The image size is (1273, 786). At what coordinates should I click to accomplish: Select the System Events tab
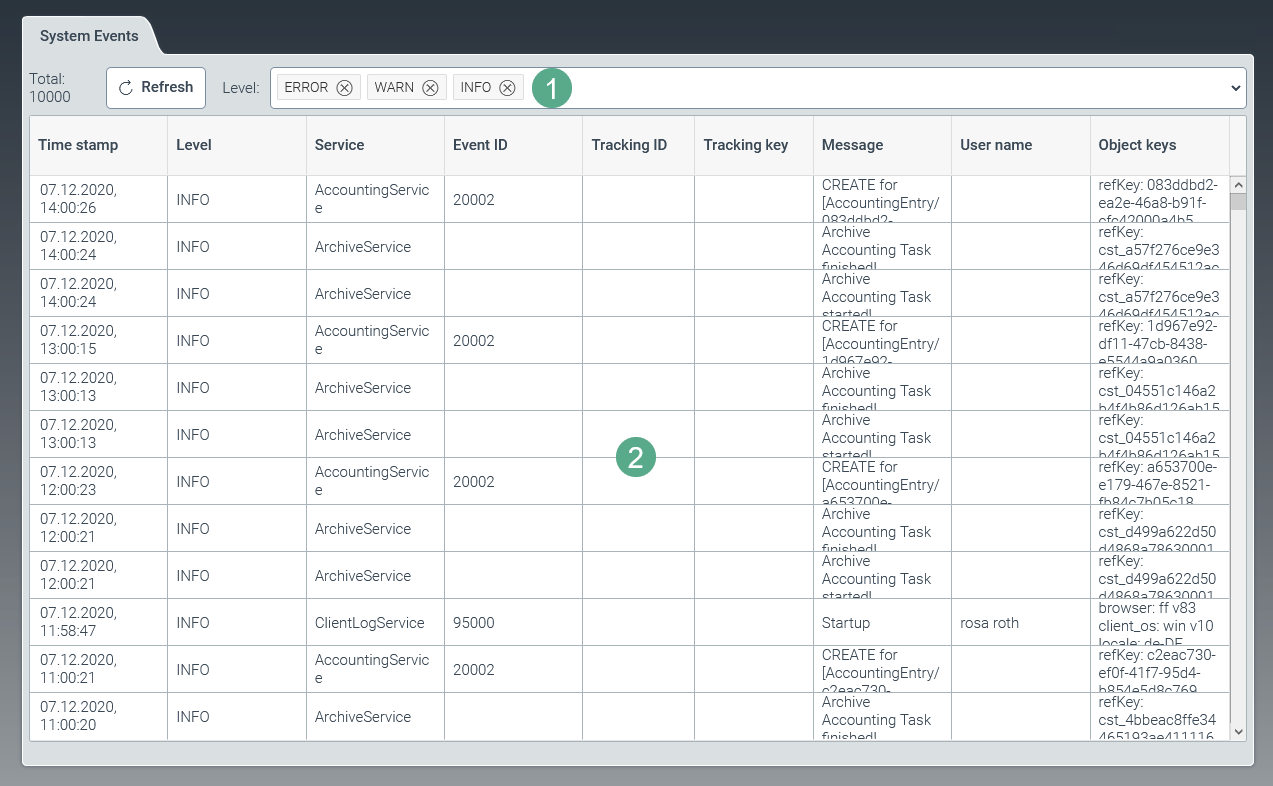coord(89,36)
